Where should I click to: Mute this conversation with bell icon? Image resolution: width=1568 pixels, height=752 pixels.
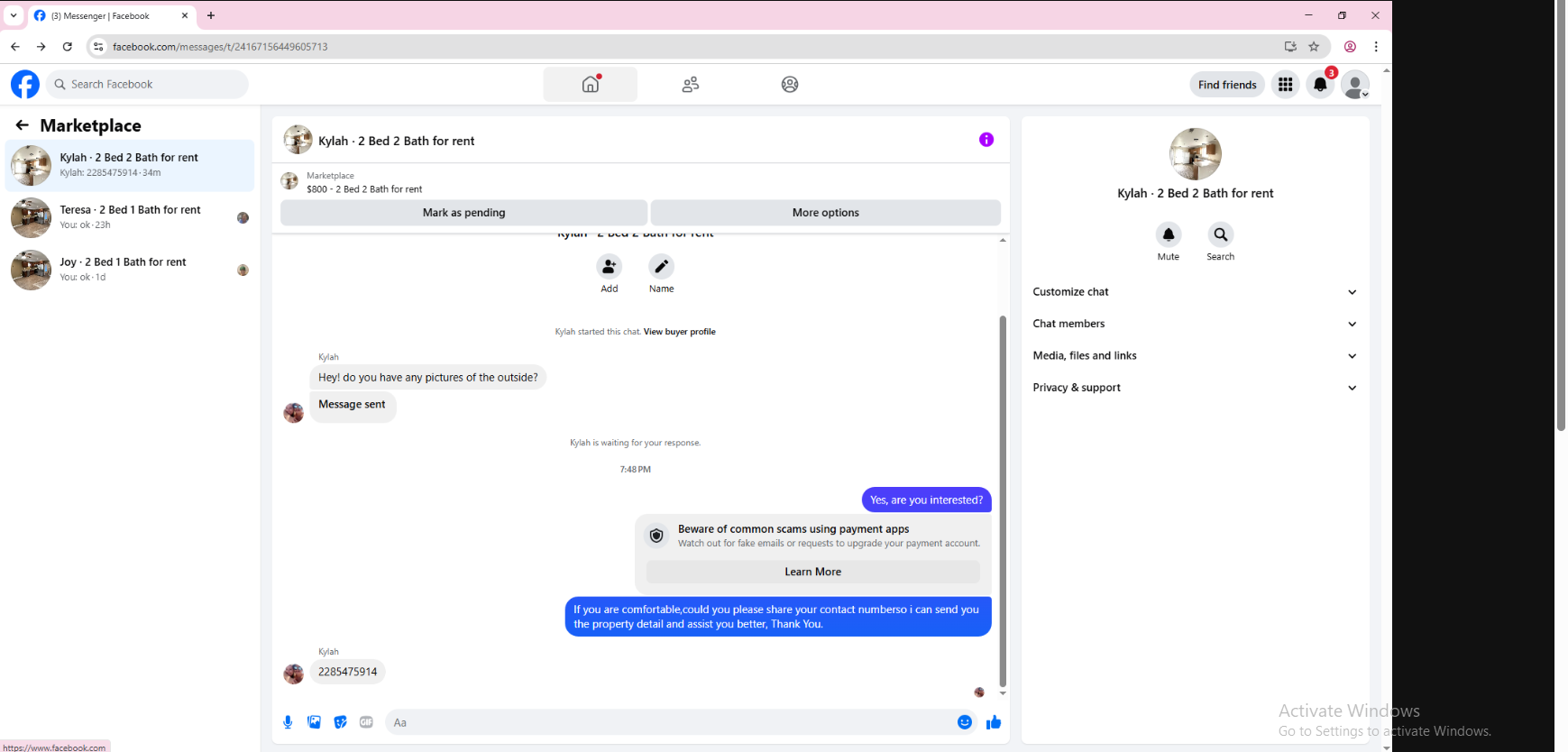point(1169,234)
